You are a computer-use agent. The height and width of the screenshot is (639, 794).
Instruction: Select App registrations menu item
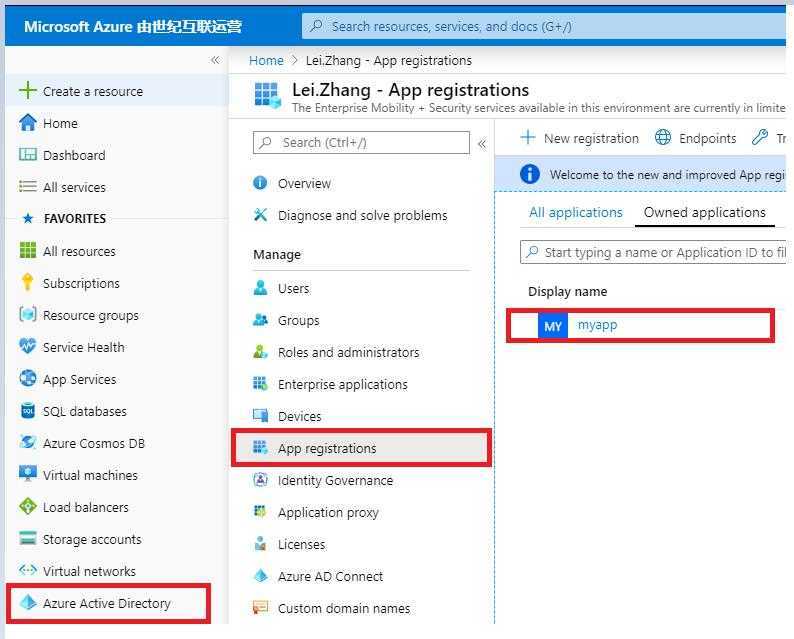coord(362,448)
